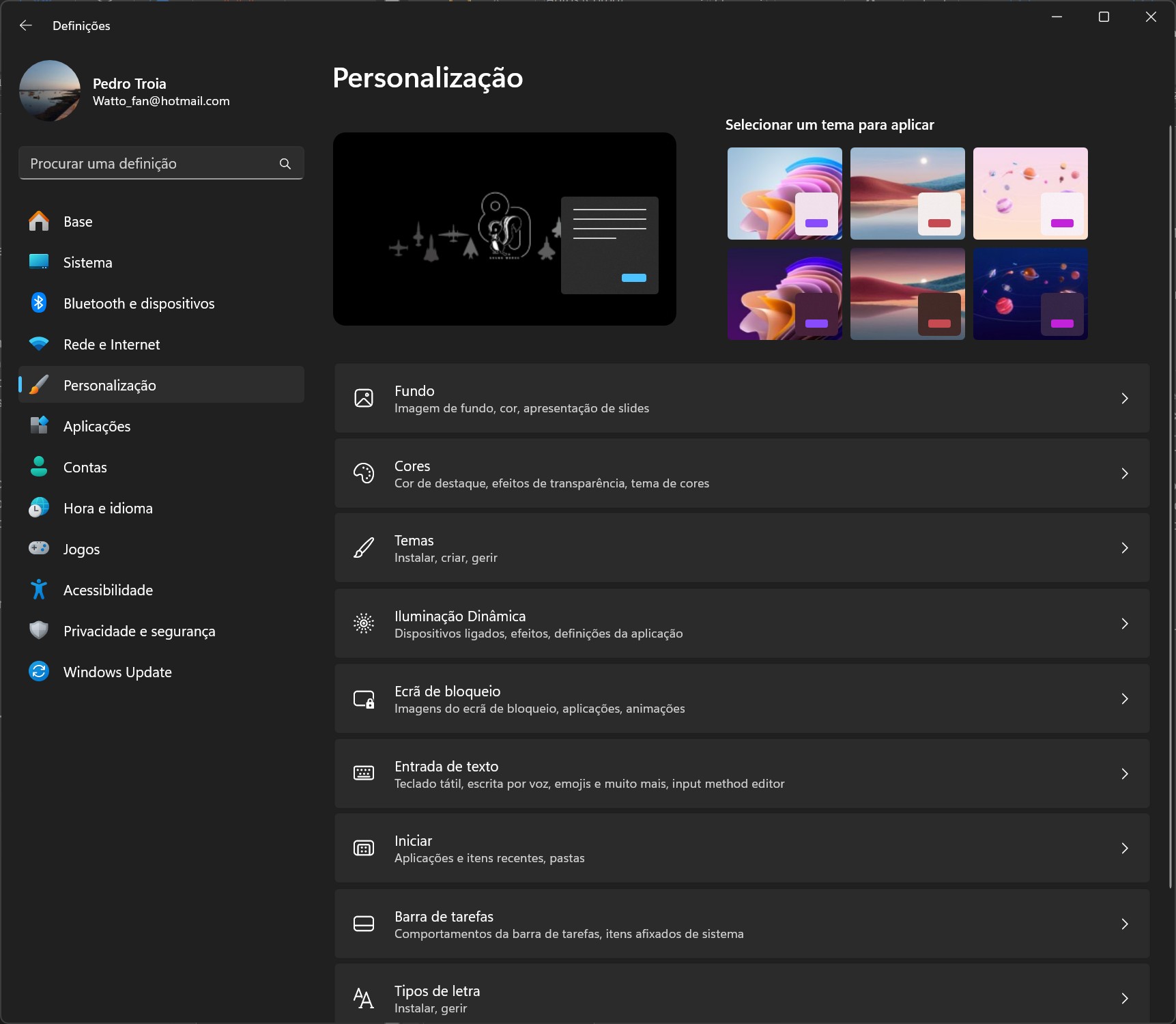This screenshot has height=1024, width=1176.
Task: Open Bluetooth e dispositivos via its icon
Action: (x=39, y=303)
